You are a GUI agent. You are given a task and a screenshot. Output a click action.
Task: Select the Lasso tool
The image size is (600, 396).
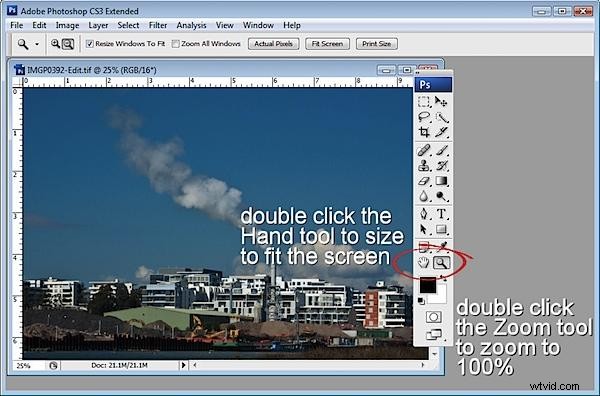tap(424, 117)
